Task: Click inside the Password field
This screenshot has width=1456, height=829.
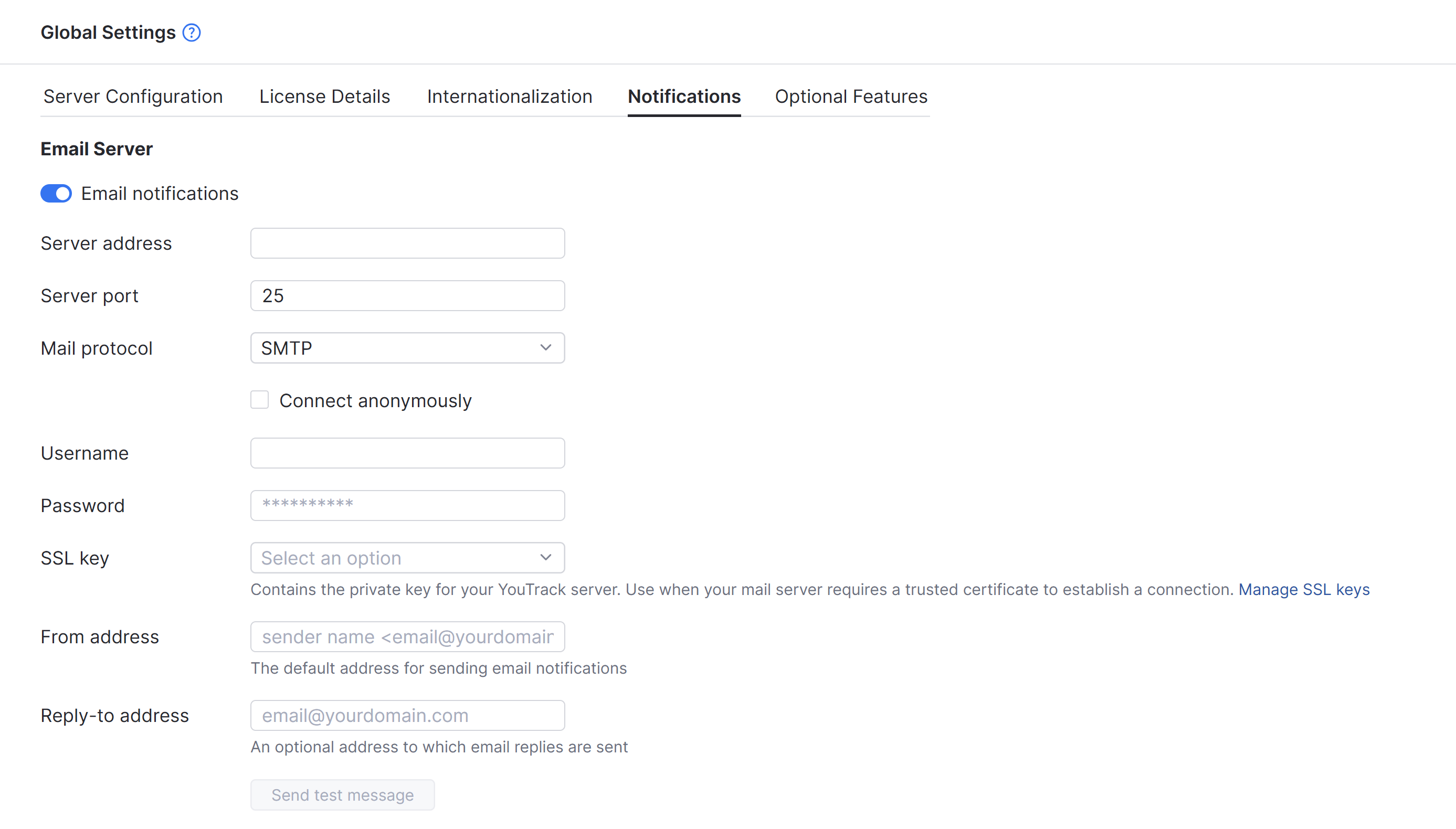Action: tap(407, 505)
